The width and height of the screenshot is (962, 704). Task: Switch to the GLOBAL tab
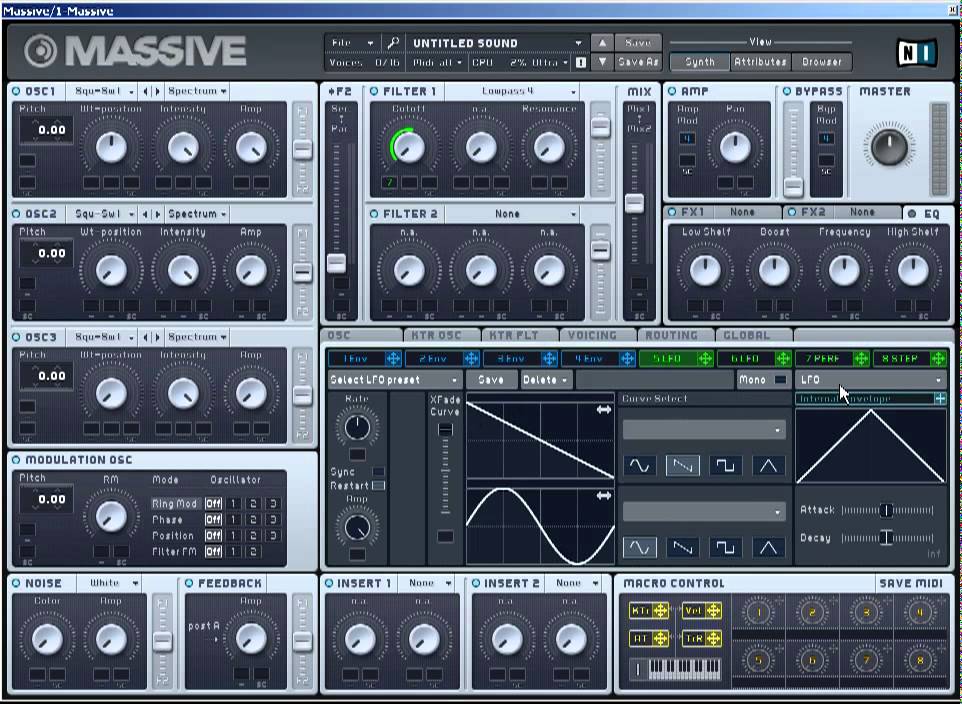747,335
